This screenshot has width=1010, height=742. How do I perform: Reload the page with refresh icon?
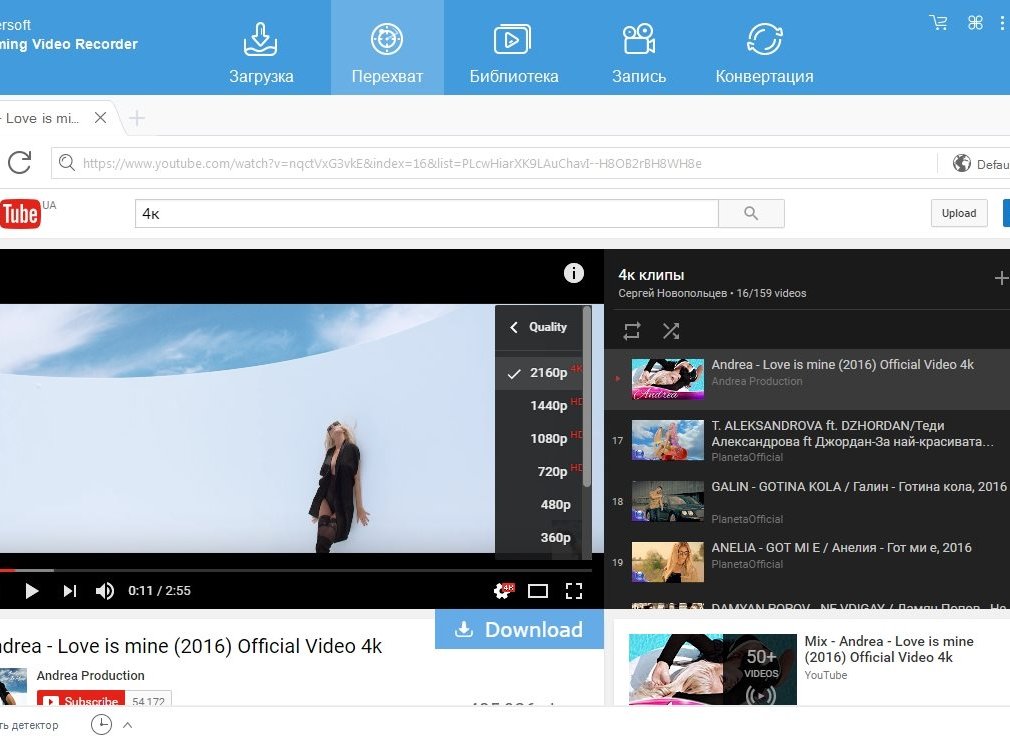pos(19,163)
